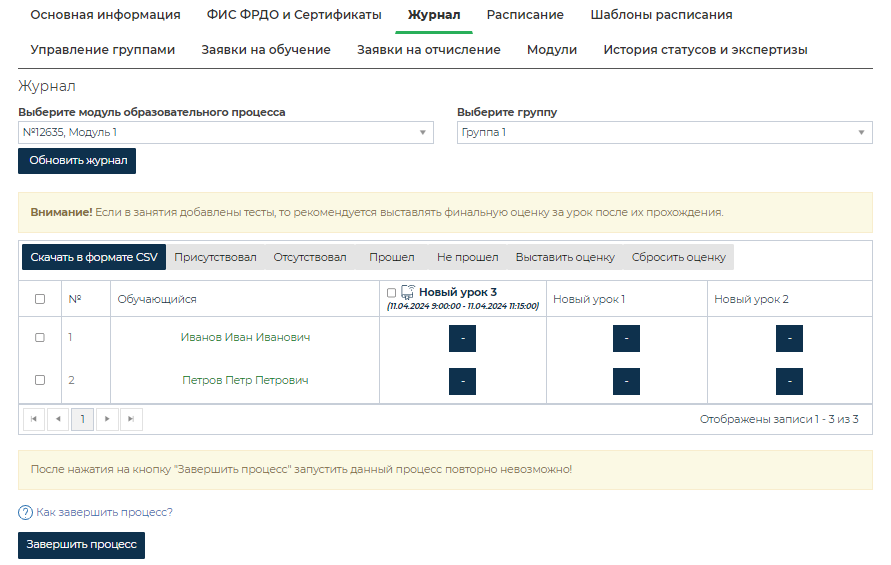The width and height of the screenshot is (891, 565).
Task: Click online lesson icon beside Новый урок 3
Action: click(x=408, y=292)
